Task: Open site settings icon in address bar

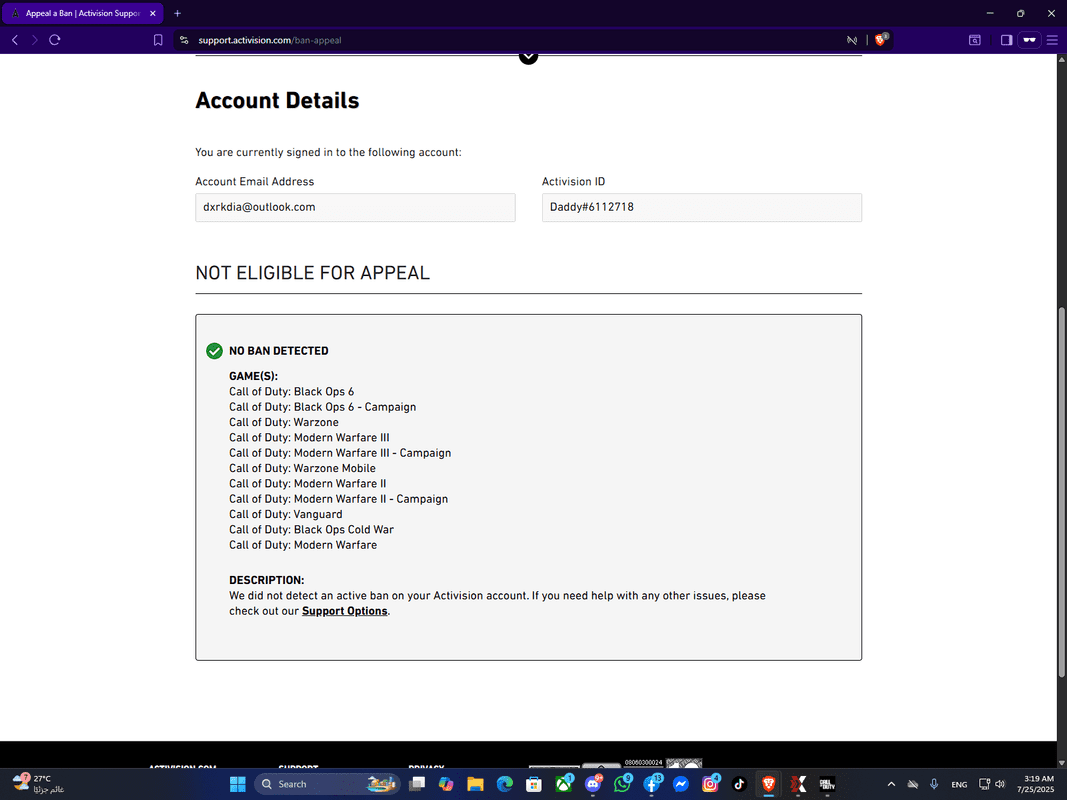Action: (x=184, y=40)
